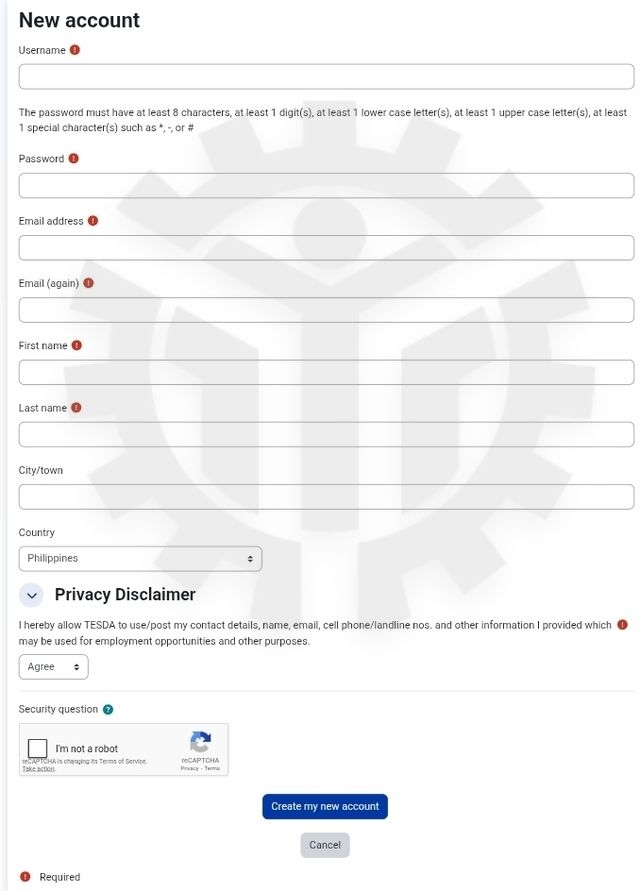The width and height of the screenshot is (640, 891).
Task: Open the Country dropdown showing Philippines
Action: pos(140,558)
